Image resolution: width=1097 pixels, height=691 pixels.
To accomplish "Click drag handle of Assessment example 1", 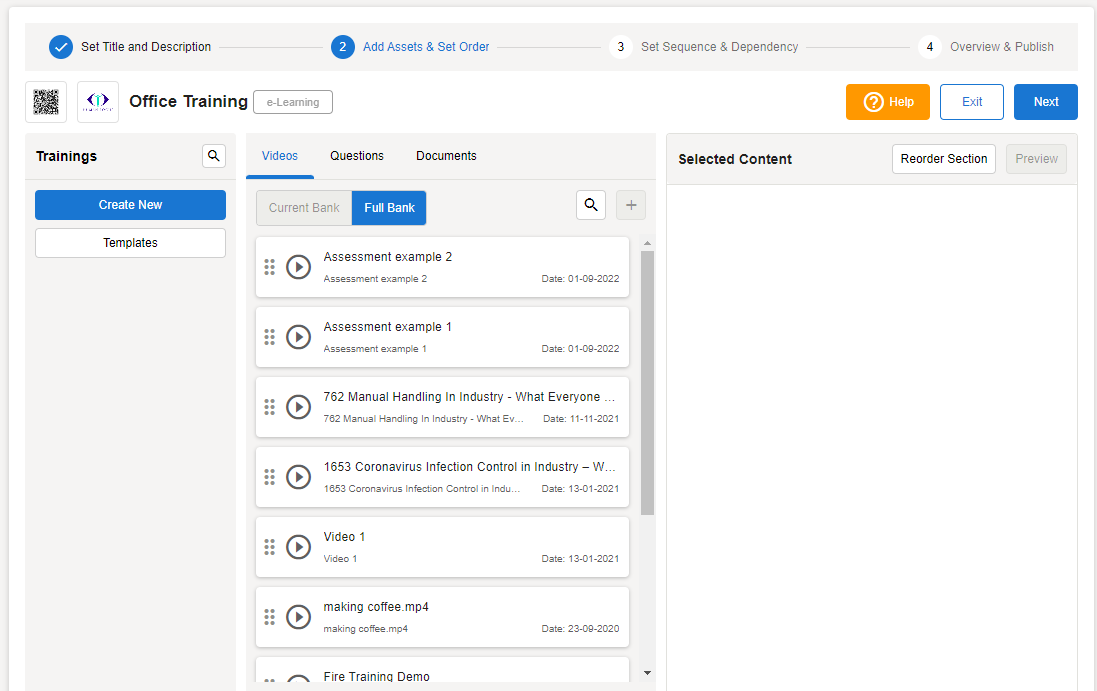I will 269,337.
